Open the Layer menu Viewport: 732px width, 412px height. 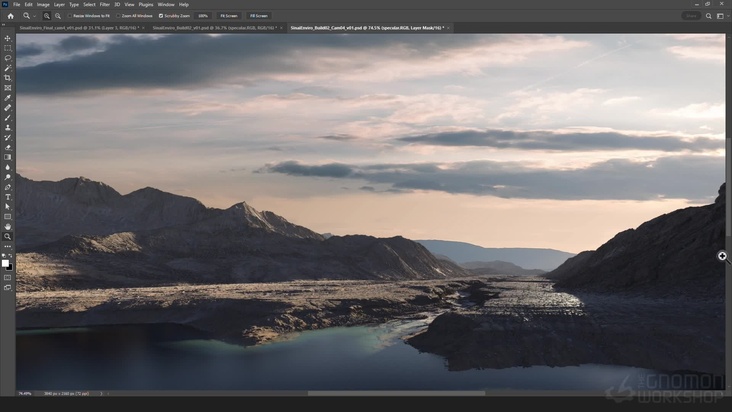click(x=59, y=5)
